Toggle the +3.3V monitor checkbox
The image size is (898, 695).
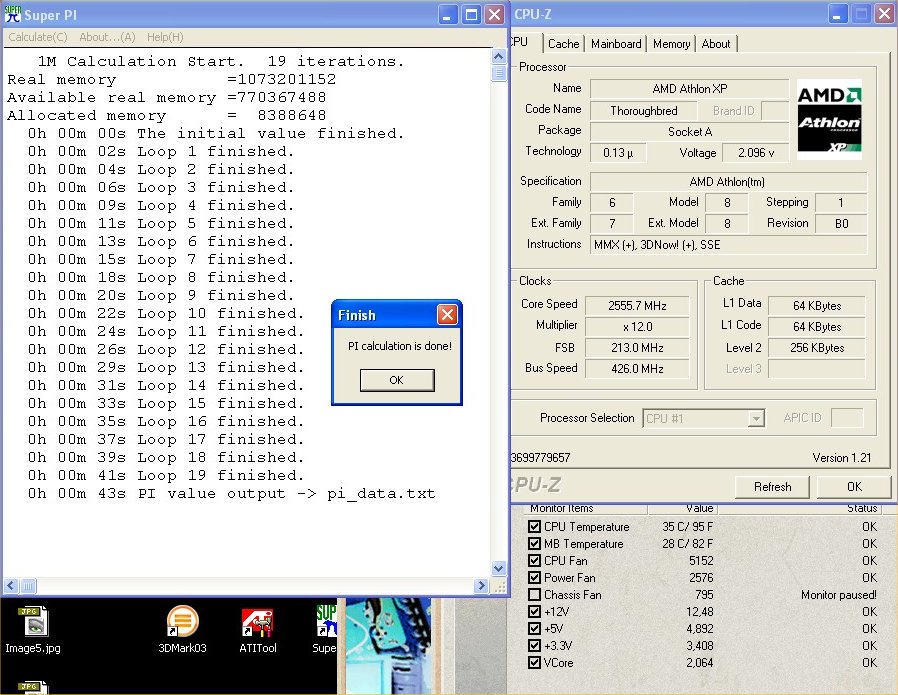[x=534, y=645]
